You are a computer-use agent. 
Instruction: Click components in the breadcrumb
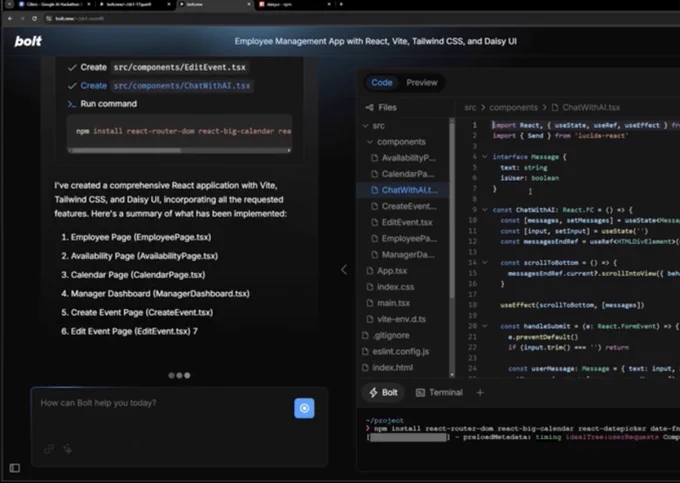(513, 108)
